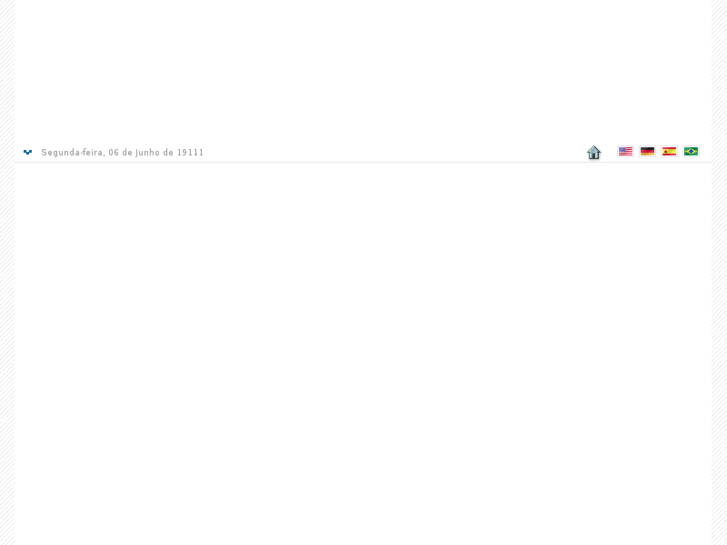Viewport: 727px width, 545px height.
Task: Change site language to English
Action: [x=625, y=151]
